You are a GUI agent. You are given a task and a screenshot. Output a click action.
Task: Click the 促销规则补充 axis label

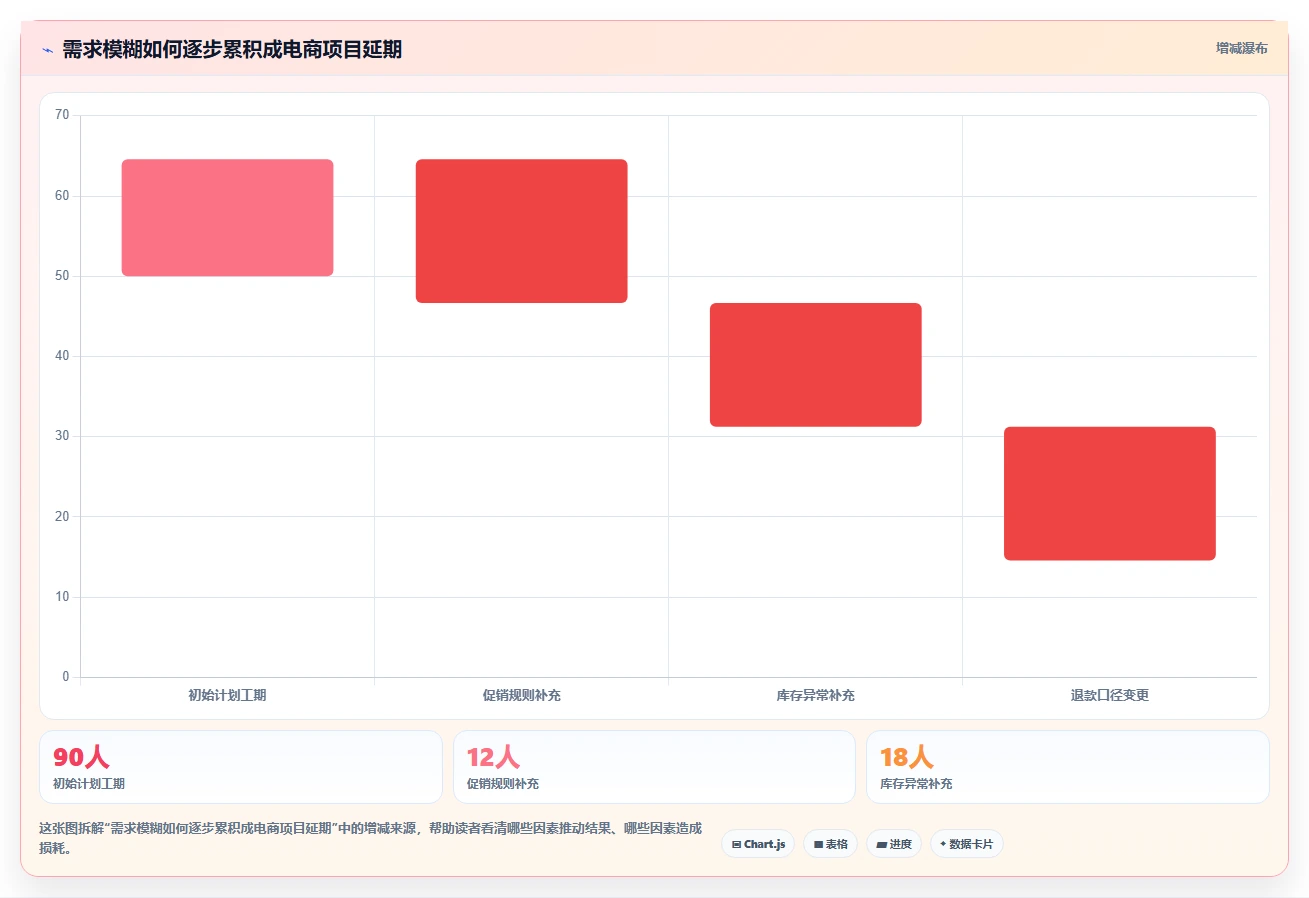[x=521, y=695]
